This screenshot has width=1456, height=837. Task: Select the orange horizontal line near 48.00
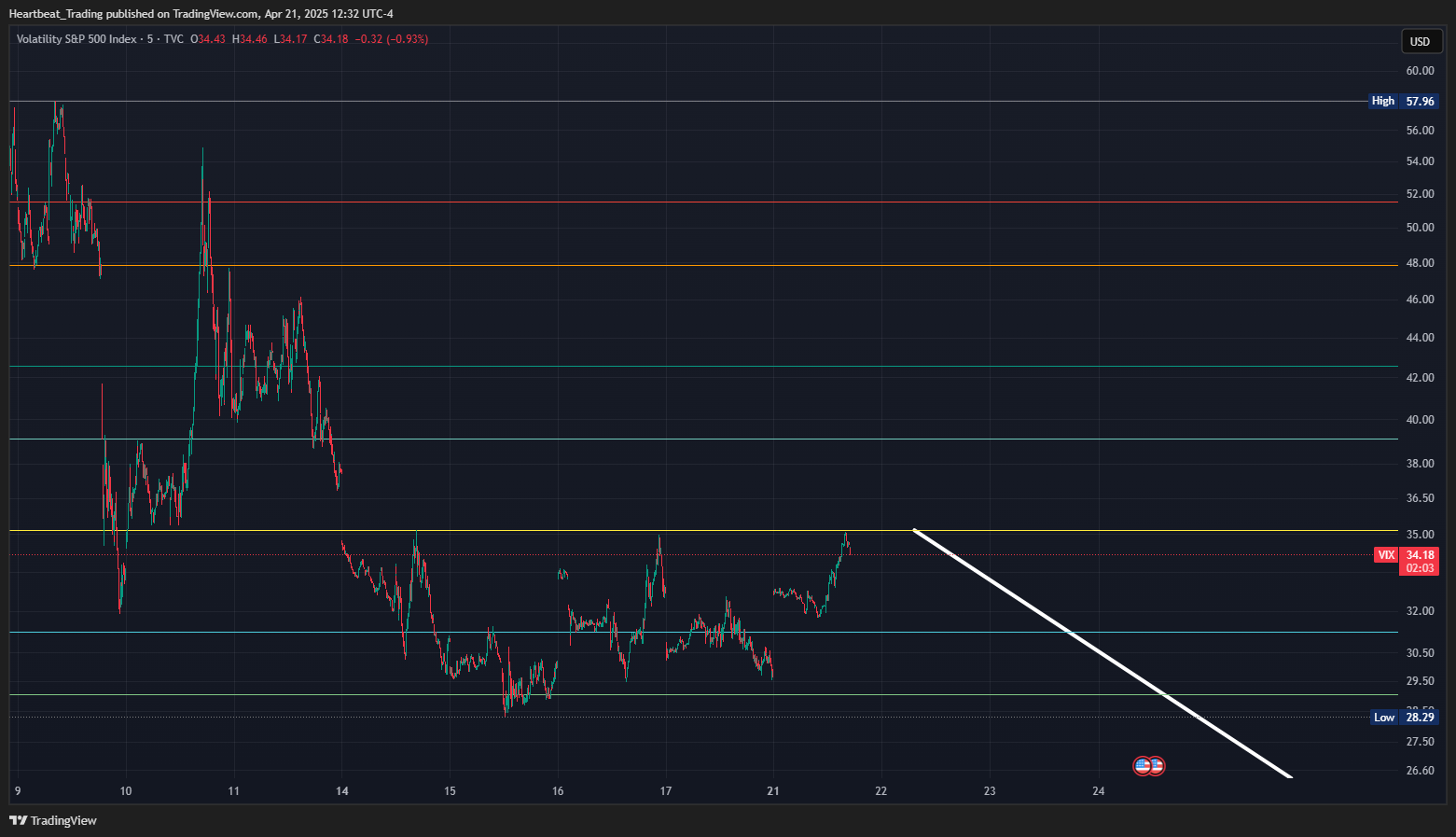point(703,265)
